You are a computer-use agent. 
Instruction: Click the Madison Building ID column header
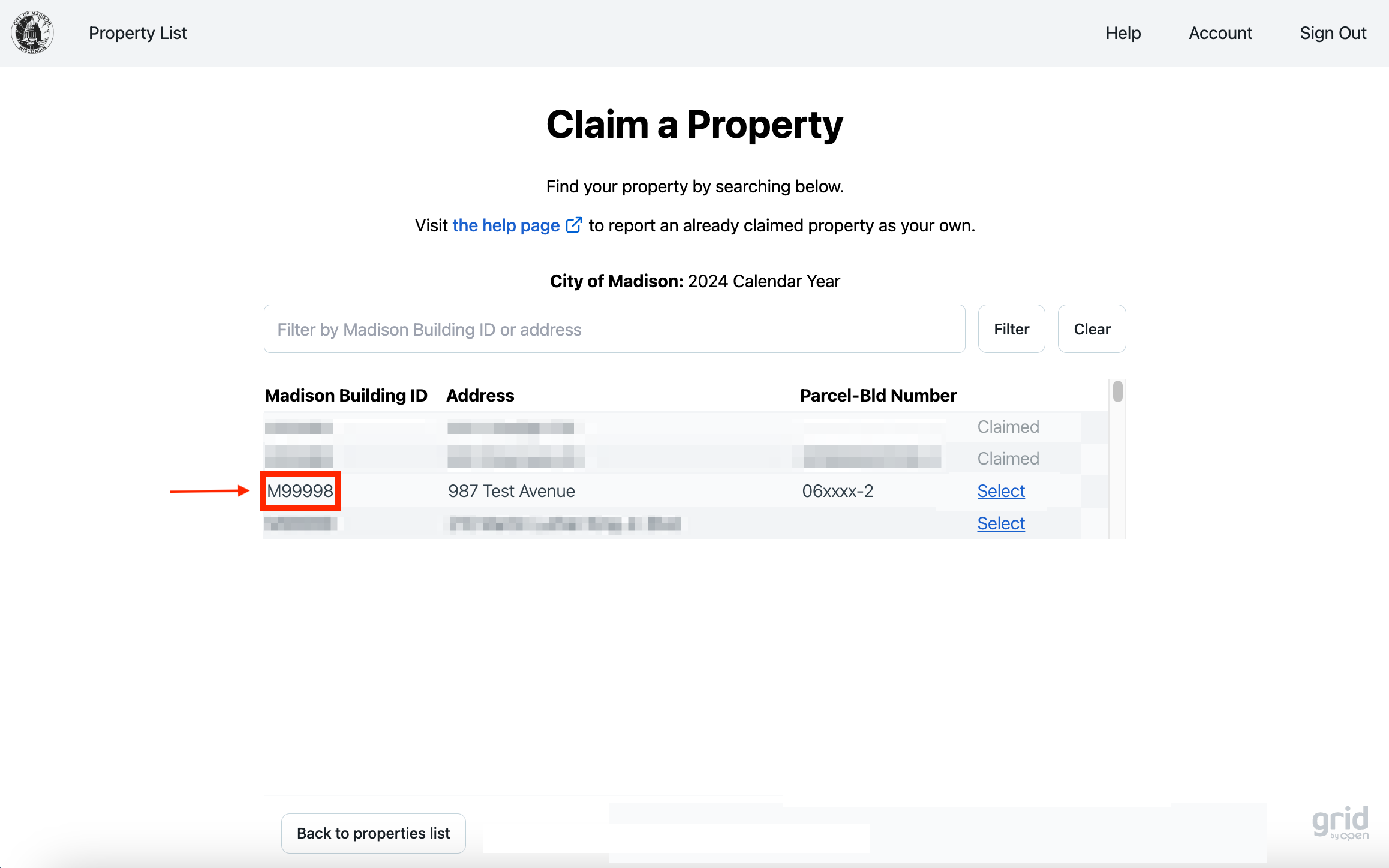point(346,396)
